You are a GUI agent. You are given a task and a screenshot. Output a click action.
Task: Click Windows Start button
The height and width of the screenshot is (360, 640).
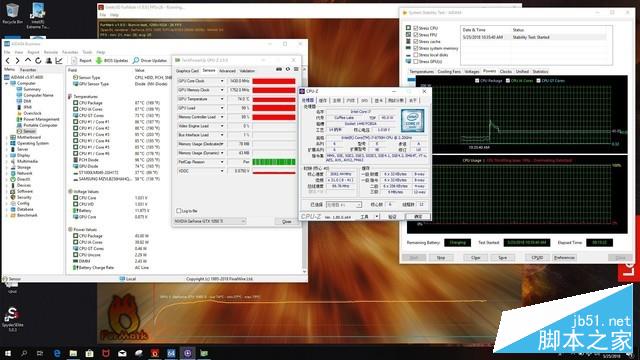(8, 353)
